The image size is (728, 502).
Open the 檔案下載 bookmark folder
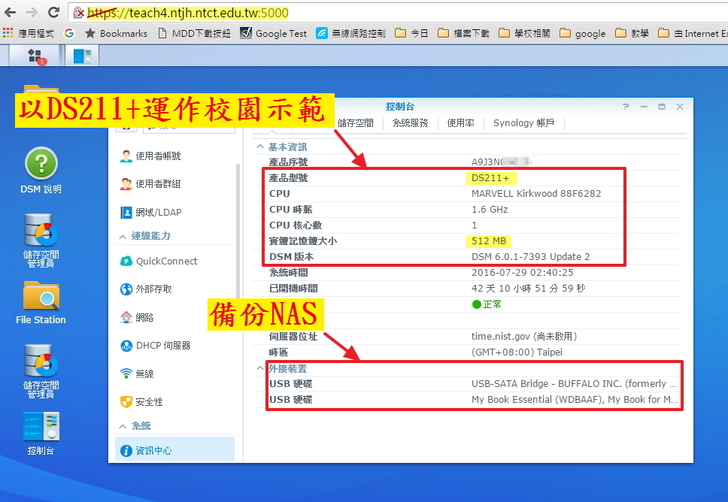(x=463, y=33)
